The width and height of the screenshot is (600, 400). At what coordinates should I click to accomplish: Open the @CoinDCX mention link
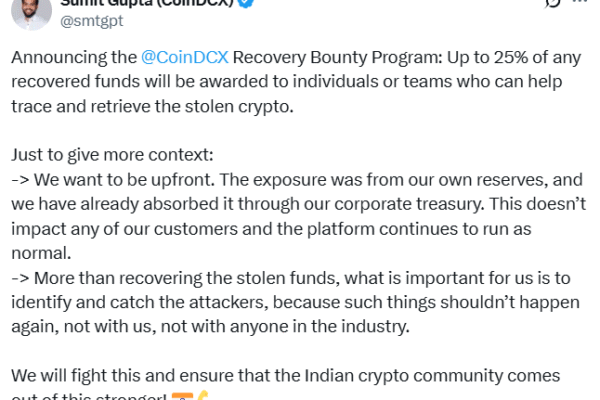(185, 57)
